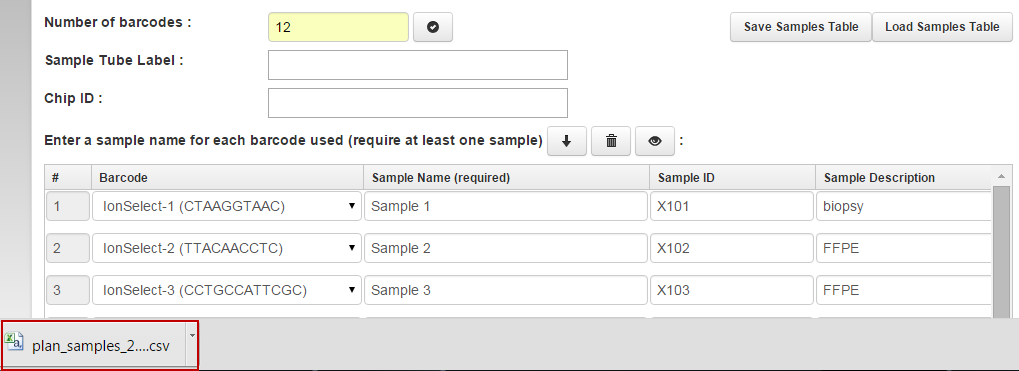Expand the IonSelect-2 barcode dropdown
Screen dimensions: 1019x371
(227, 248)
